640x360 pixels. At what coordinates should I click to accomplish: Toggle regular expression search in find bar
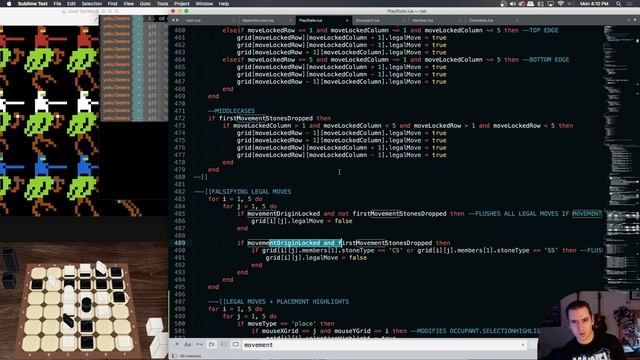[x=176, y=345]
